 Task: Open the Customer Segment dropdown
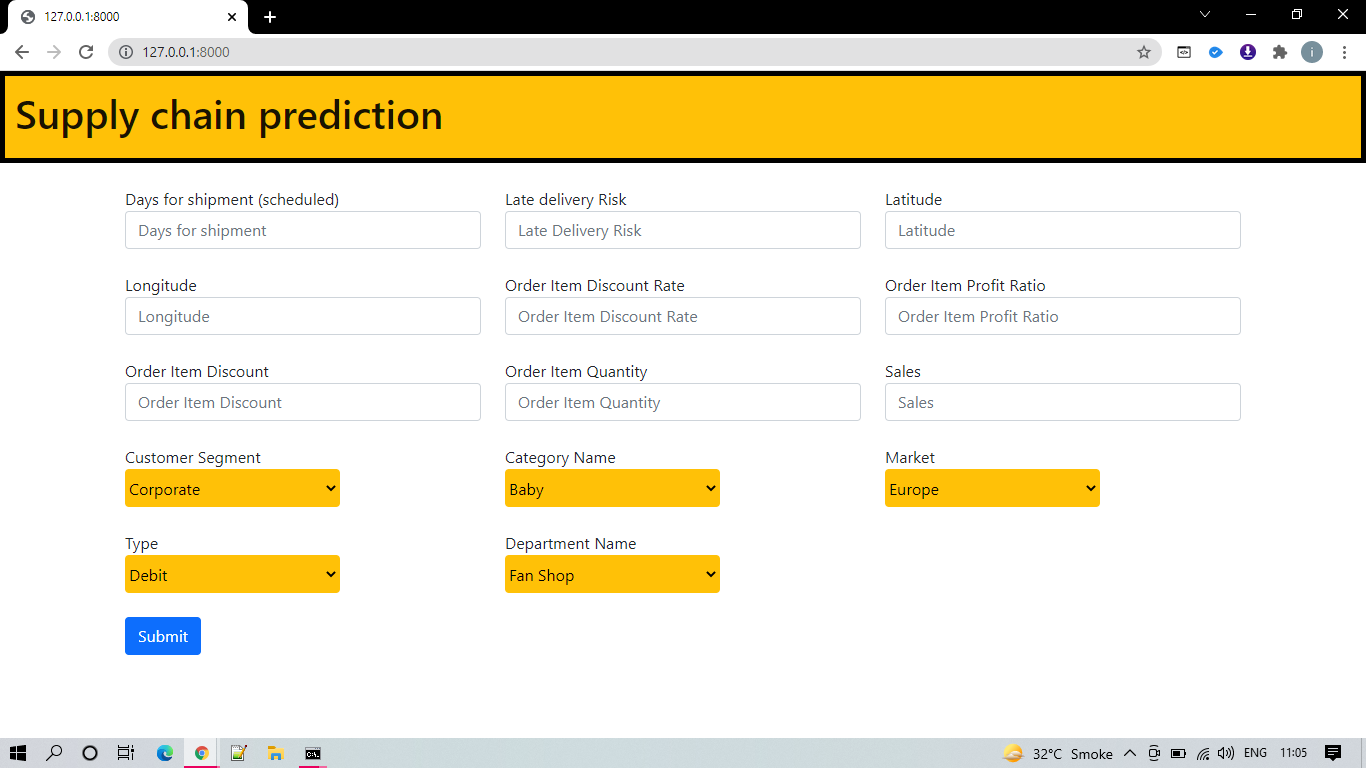pos(232,488)
